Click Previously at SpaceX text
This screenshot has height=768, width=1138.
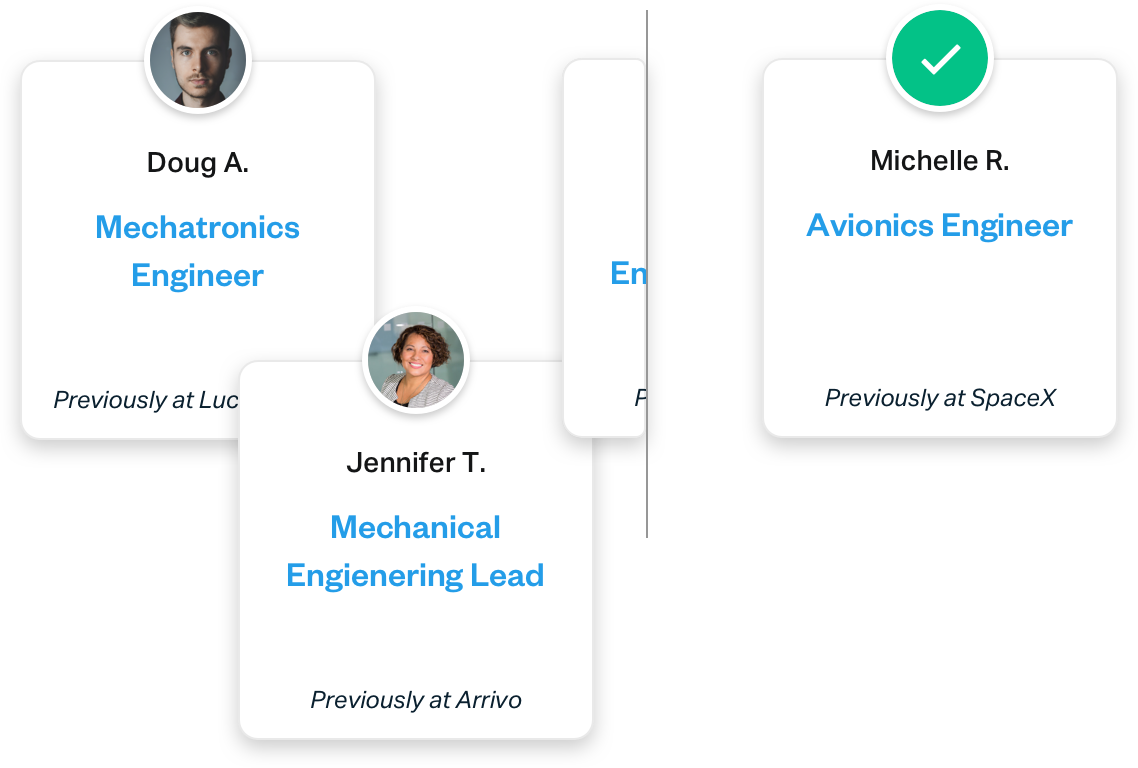click(x=940, y=398)
